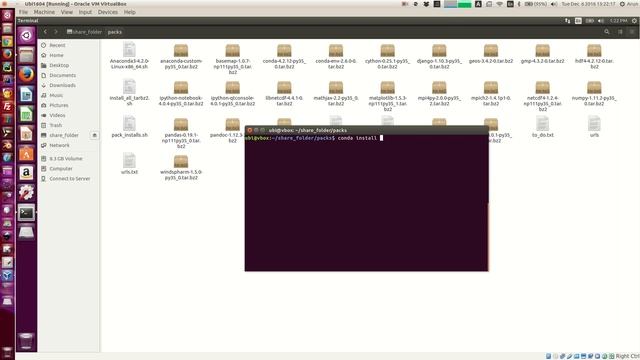The height and width of the screenshot is (360, 640).
Task: Select the windspharm-1.5.0 archive
Action: (x=181, y=167)
